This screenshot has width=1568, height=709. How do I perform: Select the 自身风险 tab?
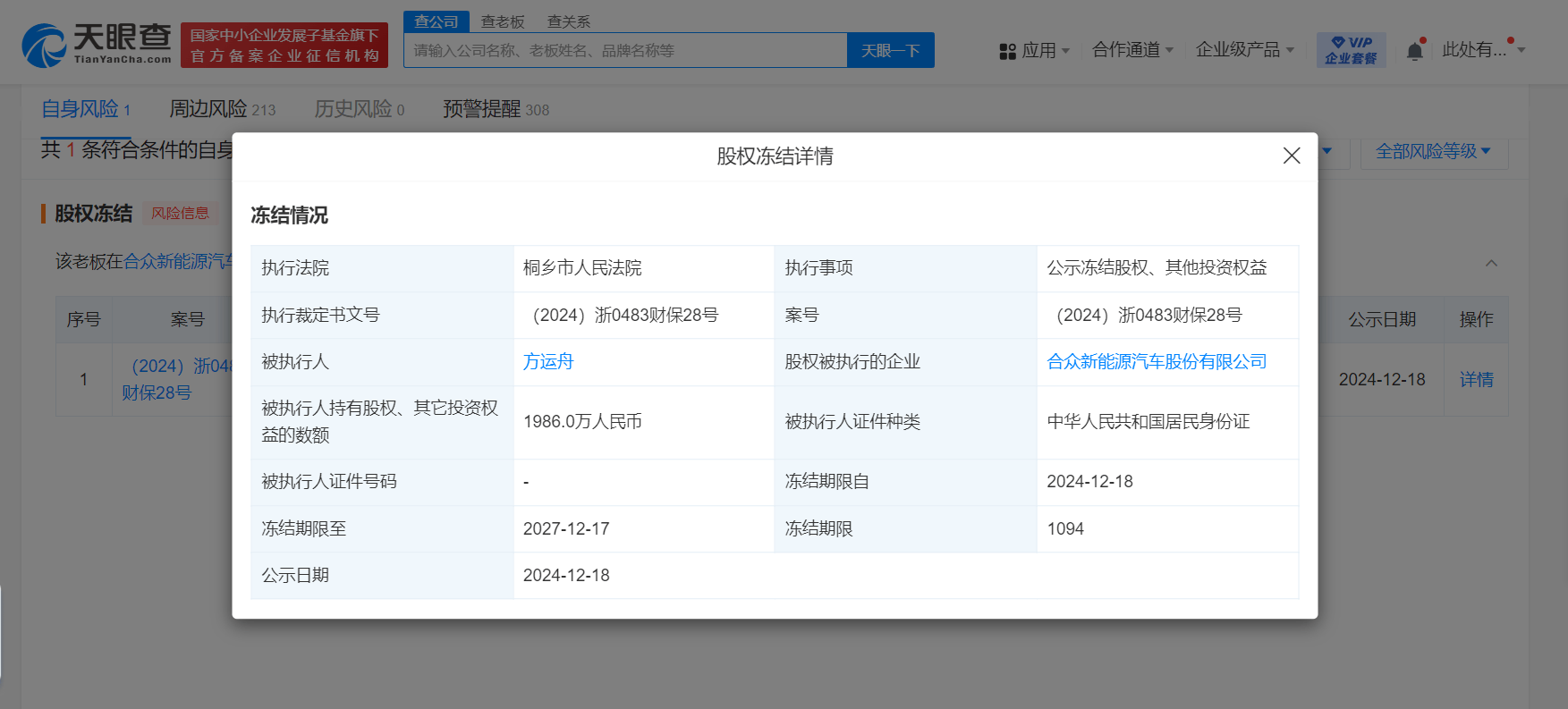(x=86, y=109)
